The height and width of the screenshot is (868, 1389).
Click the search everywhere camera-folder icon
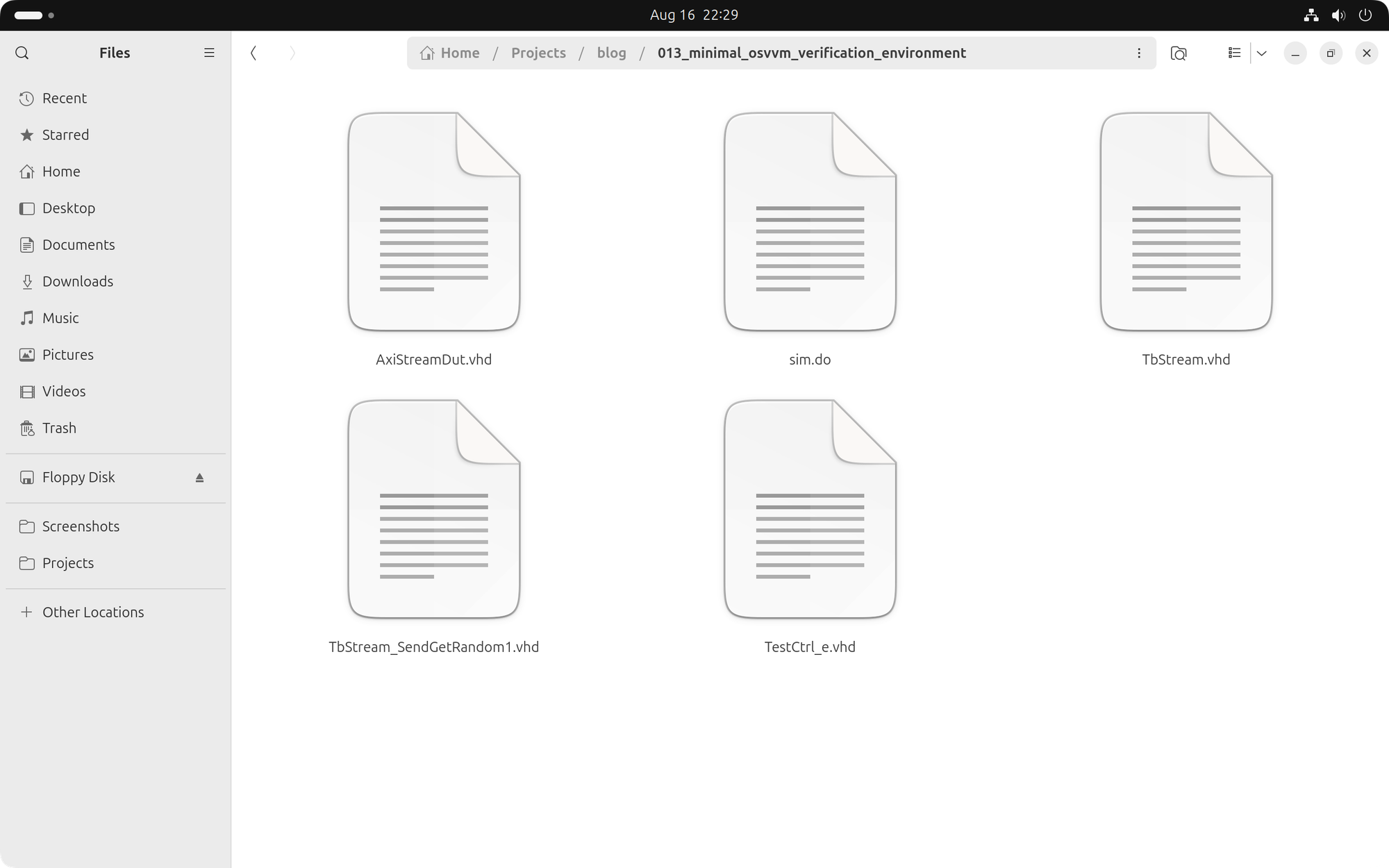[x=1179, y=53]
